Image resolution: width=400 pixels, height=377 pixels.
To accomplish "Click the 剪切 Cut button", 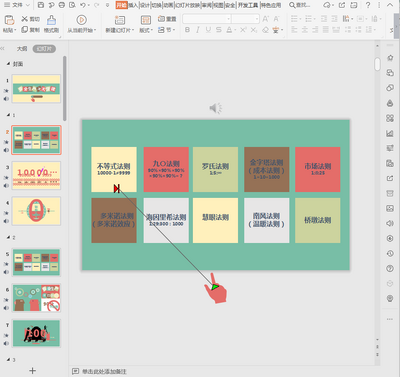I will pos(31,19).
